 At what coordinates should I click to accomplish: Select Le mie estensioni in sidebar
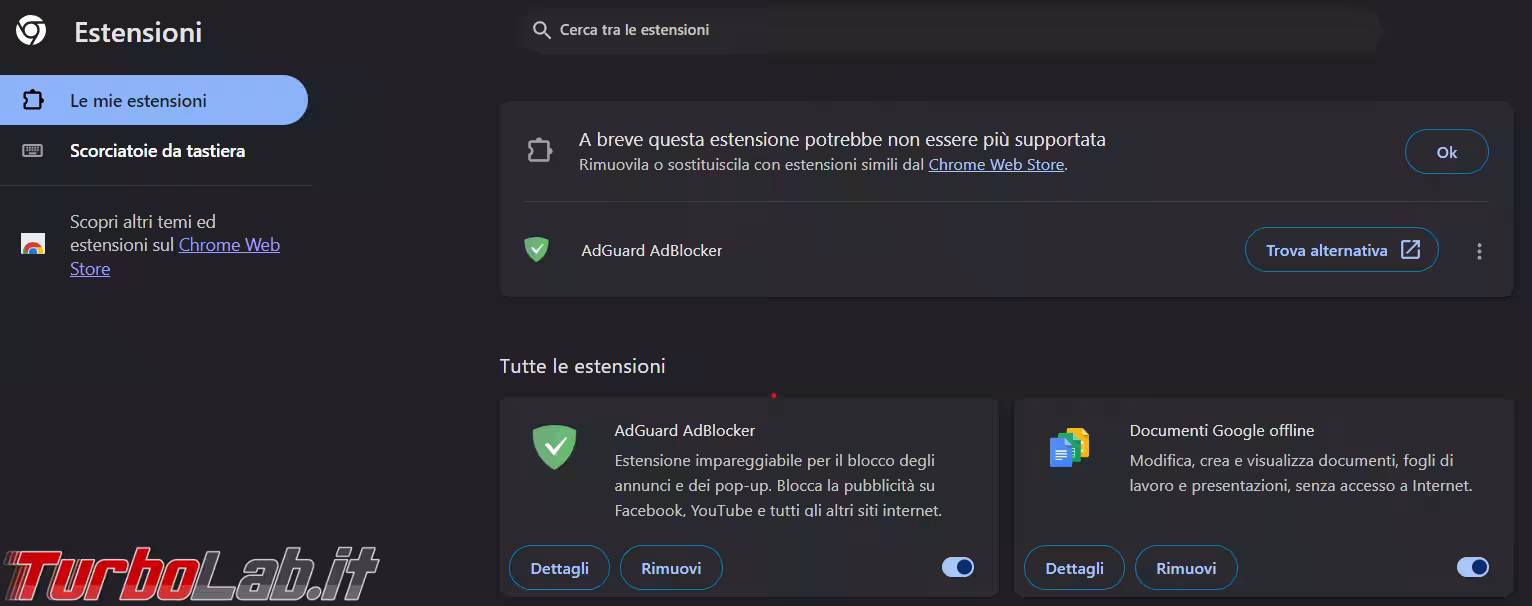point(138,101)
